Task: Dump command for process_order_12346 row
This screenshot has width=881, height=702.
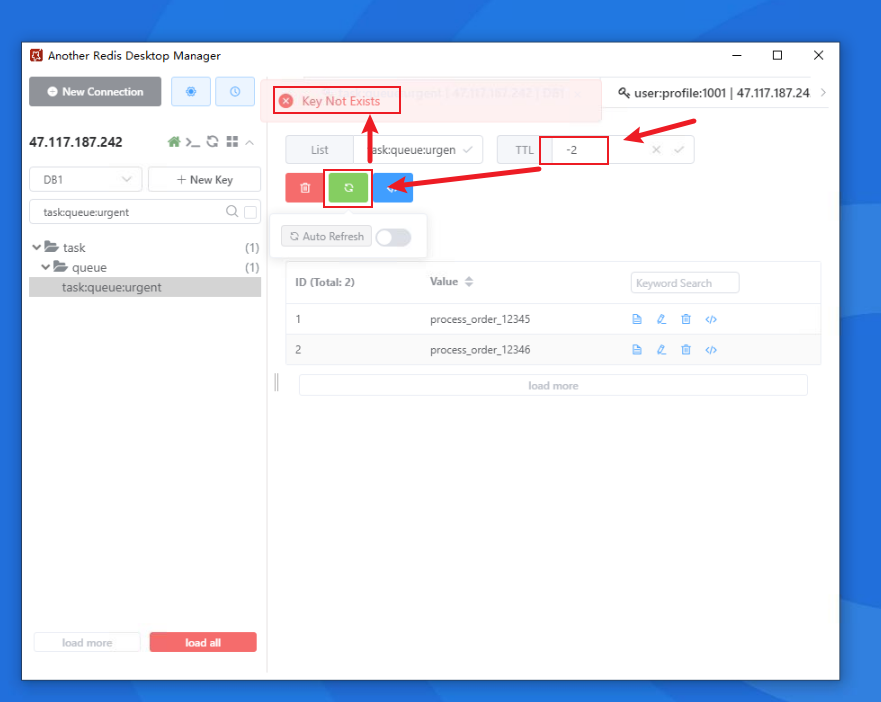Action: click(711, 350)
